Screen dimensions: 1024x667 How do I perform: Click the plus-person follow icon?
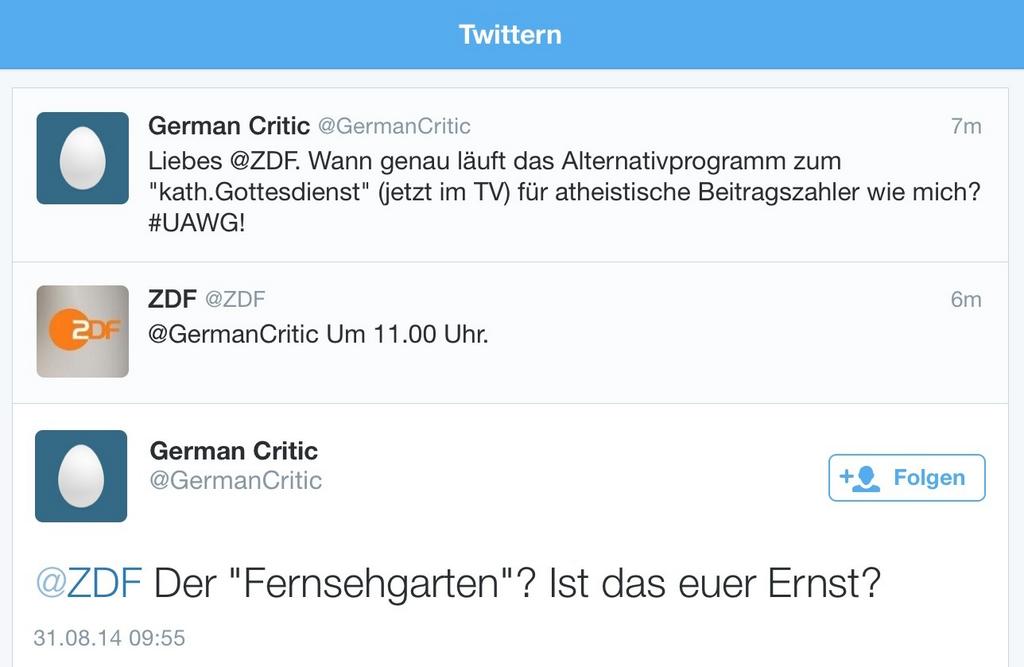(860, 478)
